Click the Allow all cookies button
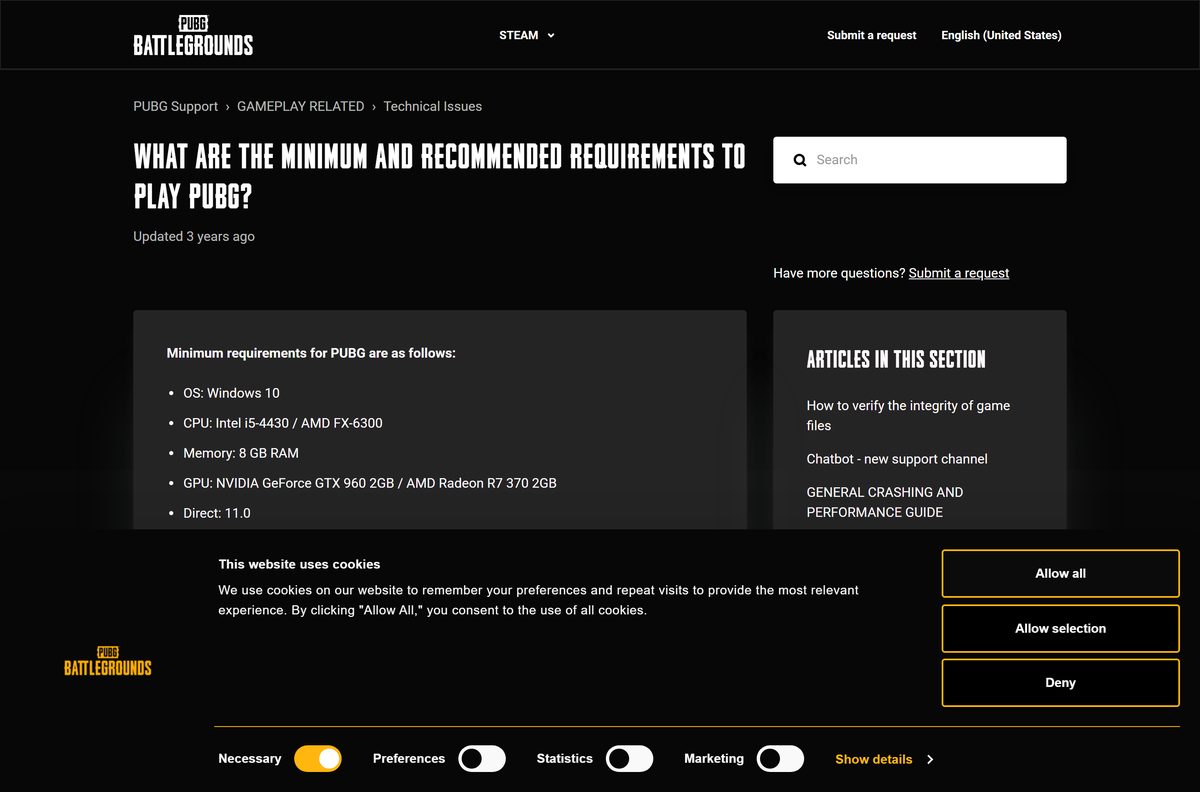The height and width of the screenshot is (792, 1200). (x=1060, y=573)
